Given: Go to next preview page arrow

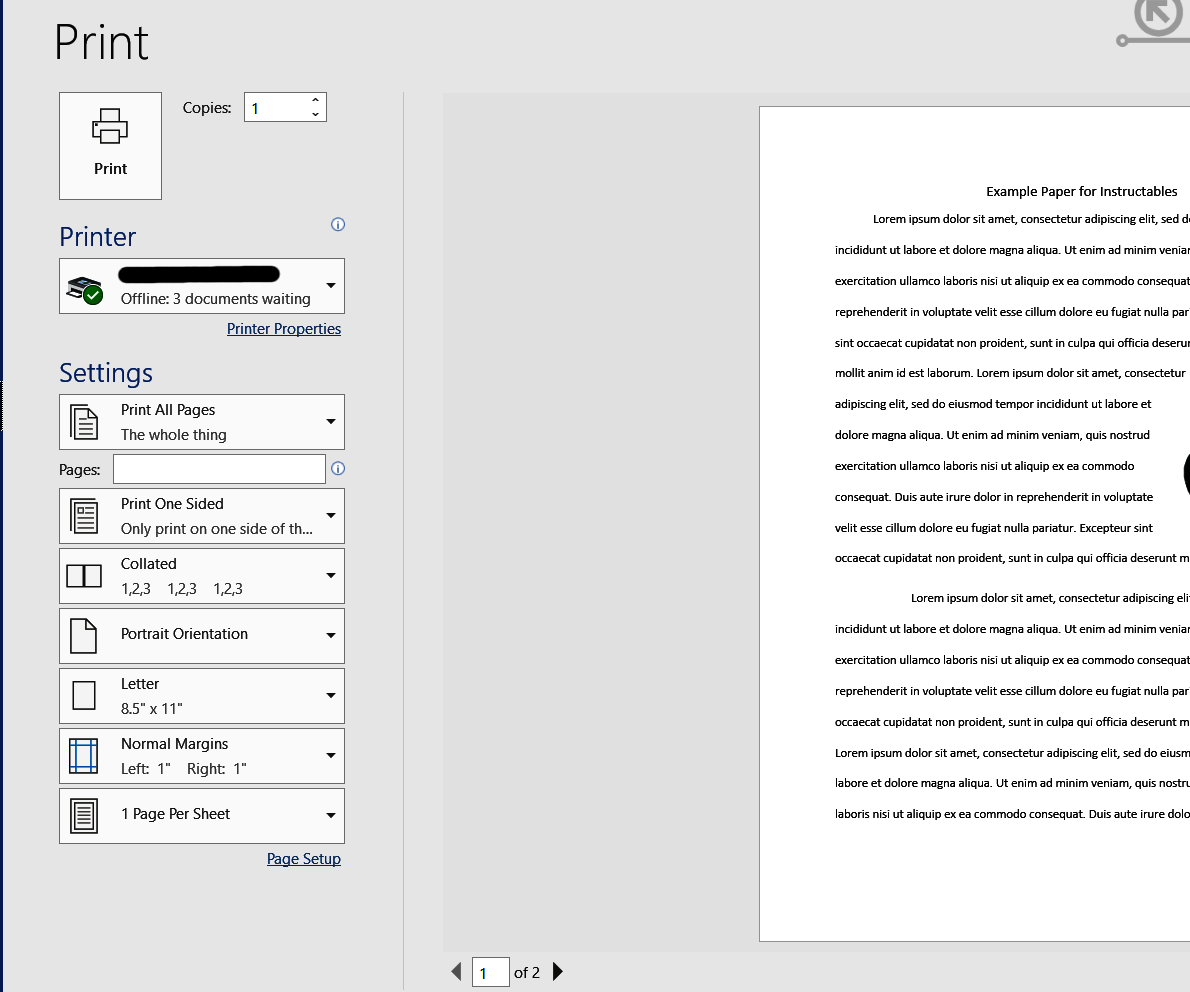Looking at the screenshot, I should (558, 972).
